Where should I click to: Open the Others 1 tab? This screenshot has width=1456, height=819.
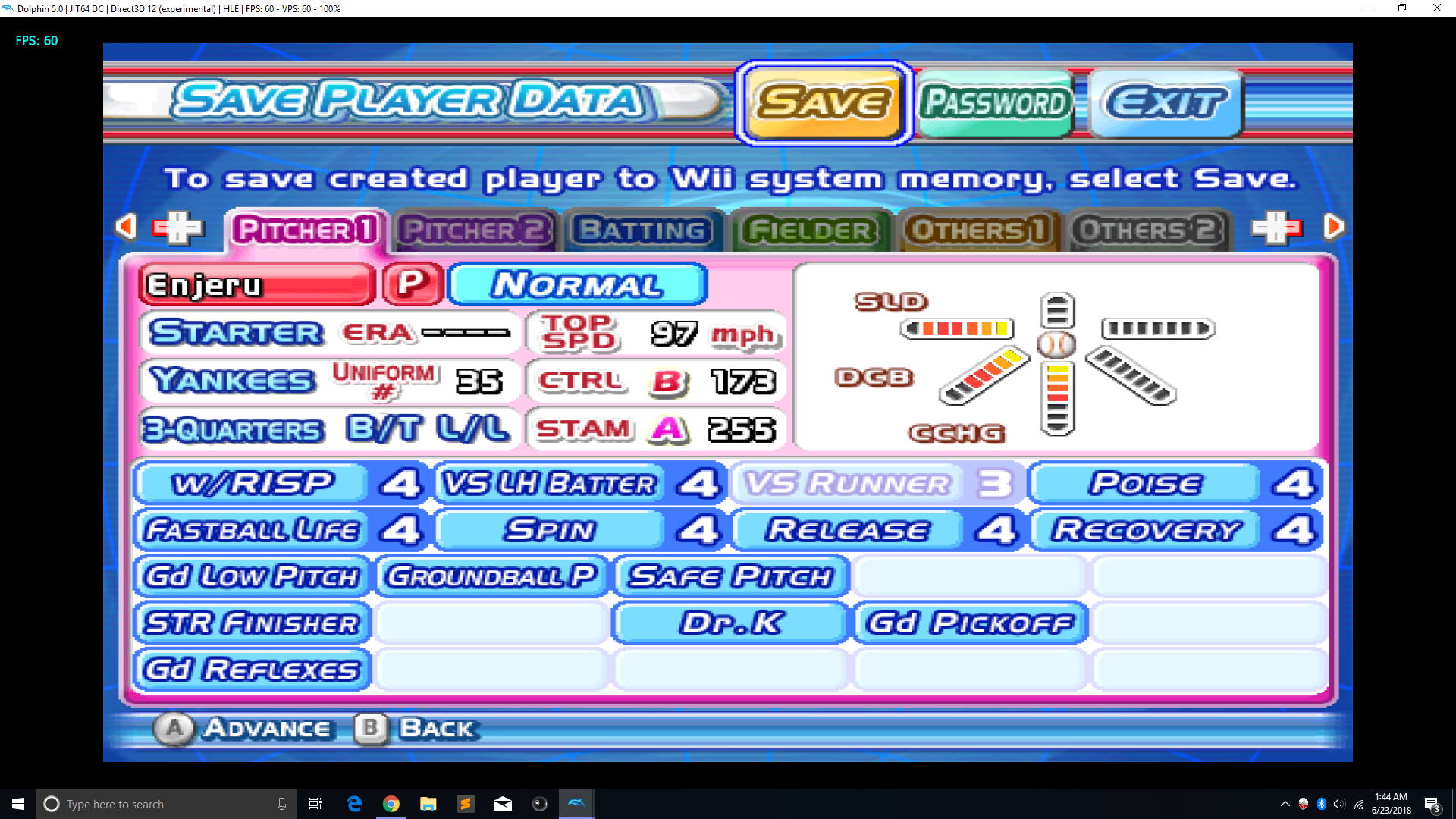[x=978, y=230]
